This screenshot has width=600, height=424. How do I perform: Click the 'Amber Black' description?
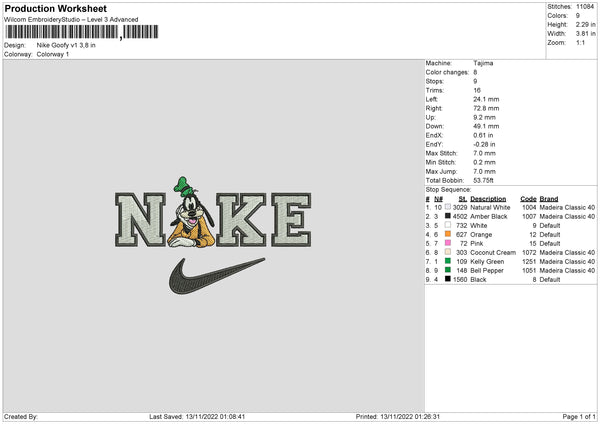pyautogui.click(x=489, y=217)
